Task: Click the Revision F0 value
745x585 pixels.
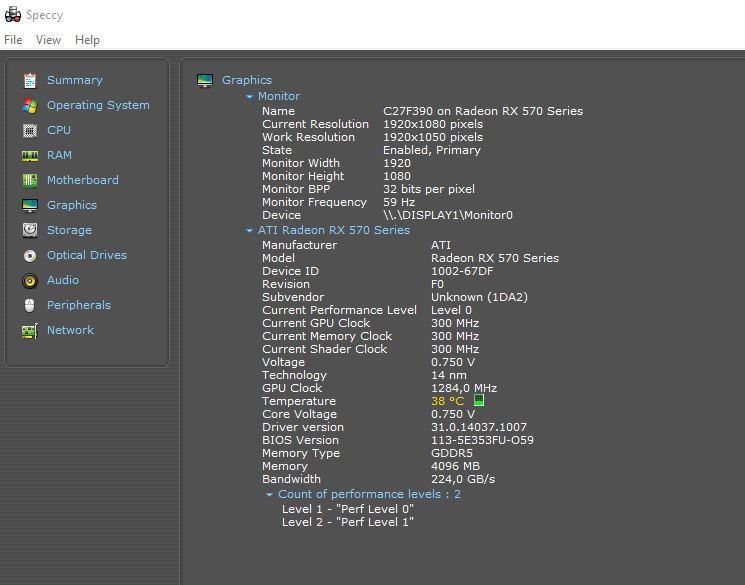Action: (x=437, y=284)
